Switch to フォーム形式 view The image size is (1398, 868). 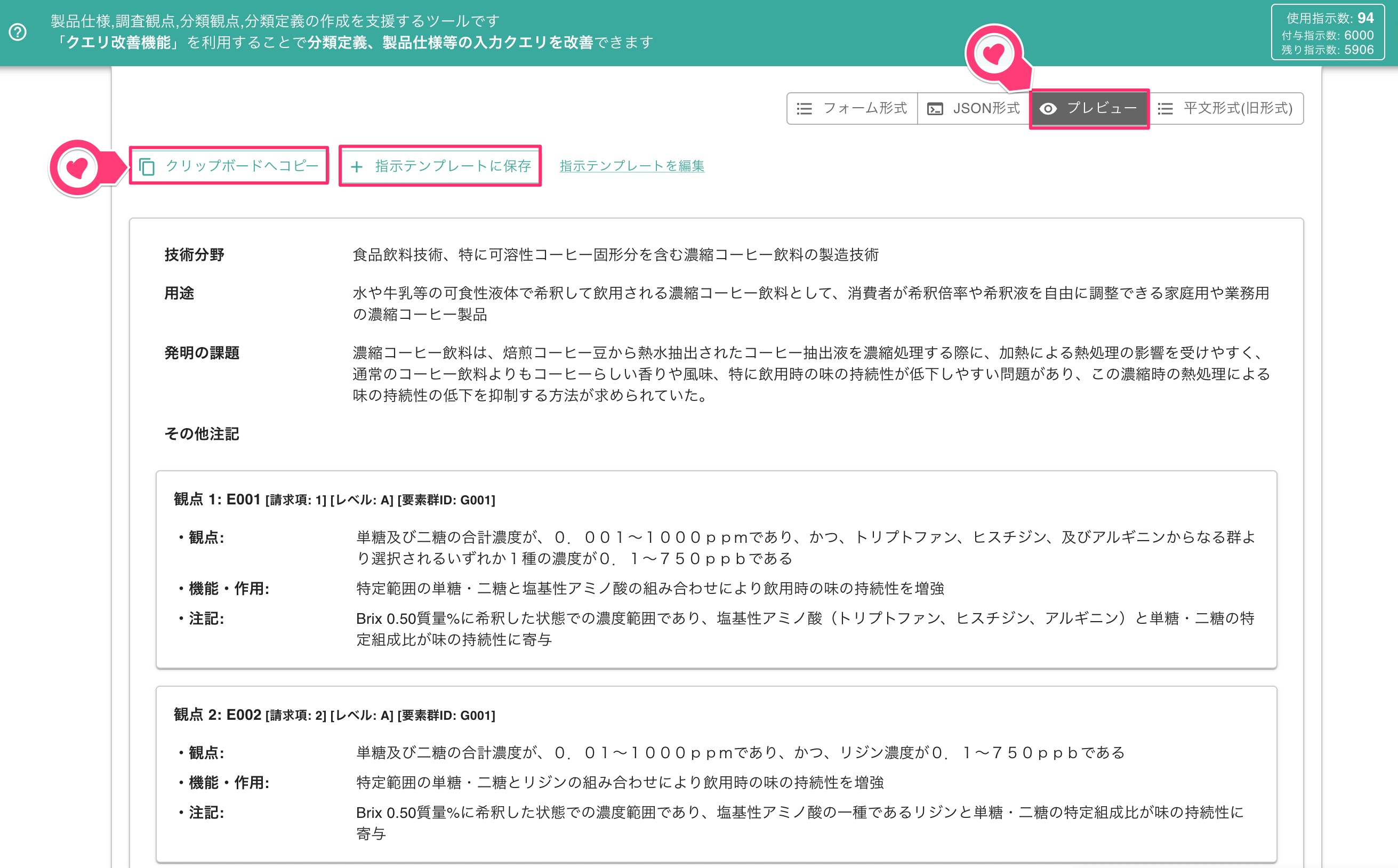[x=852, y=109]
